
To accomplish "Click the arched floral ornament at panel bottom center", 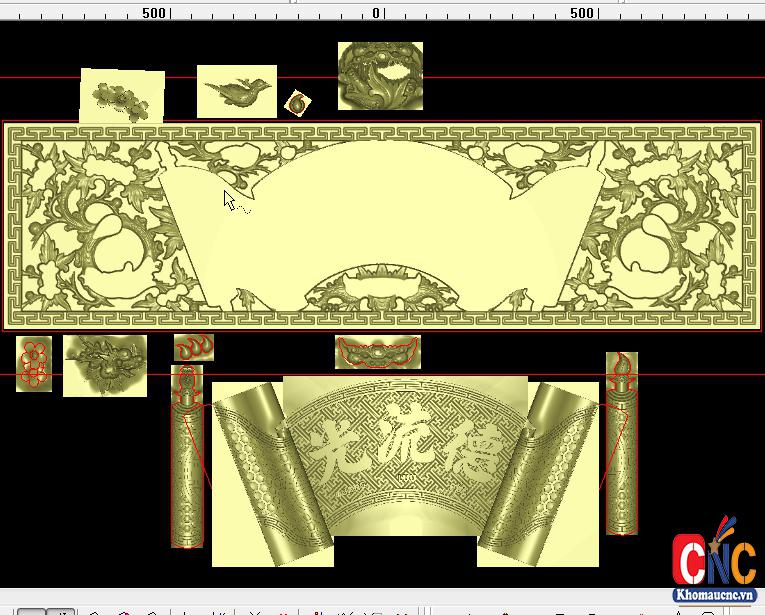I will click(377, 290).
